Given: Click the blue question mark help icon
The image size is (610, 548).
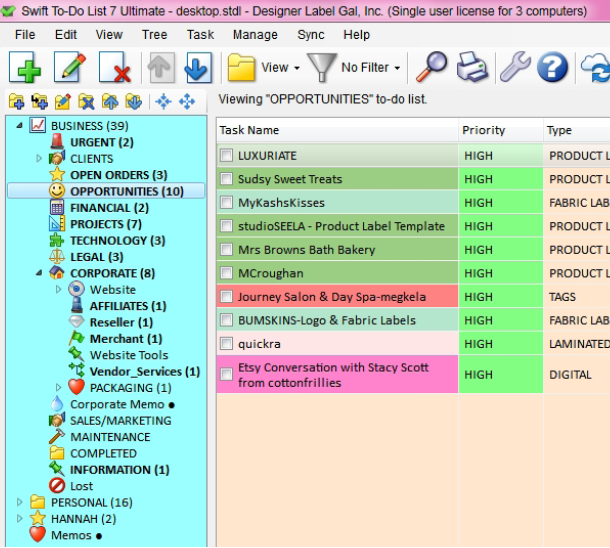Looking at the screenshot, I should click(x=552, y=67).
